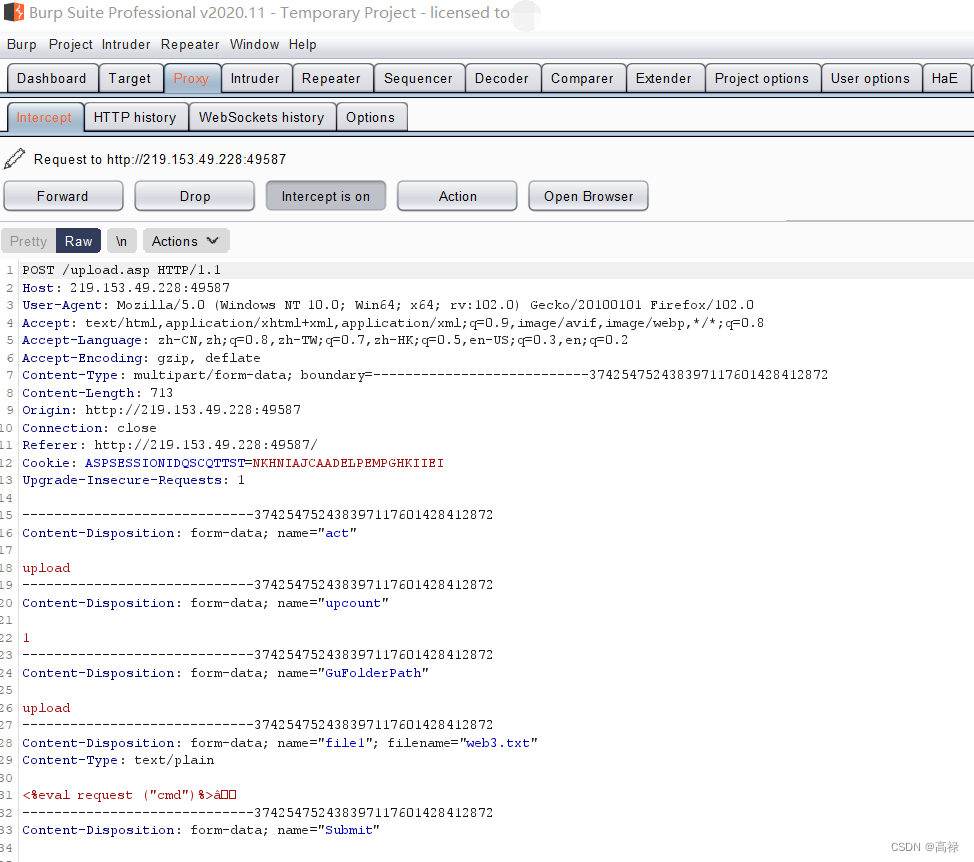Open the HTTP history sub-tab
The height and width of the screenshot is (862, 974).
click(x=135, y=117)
